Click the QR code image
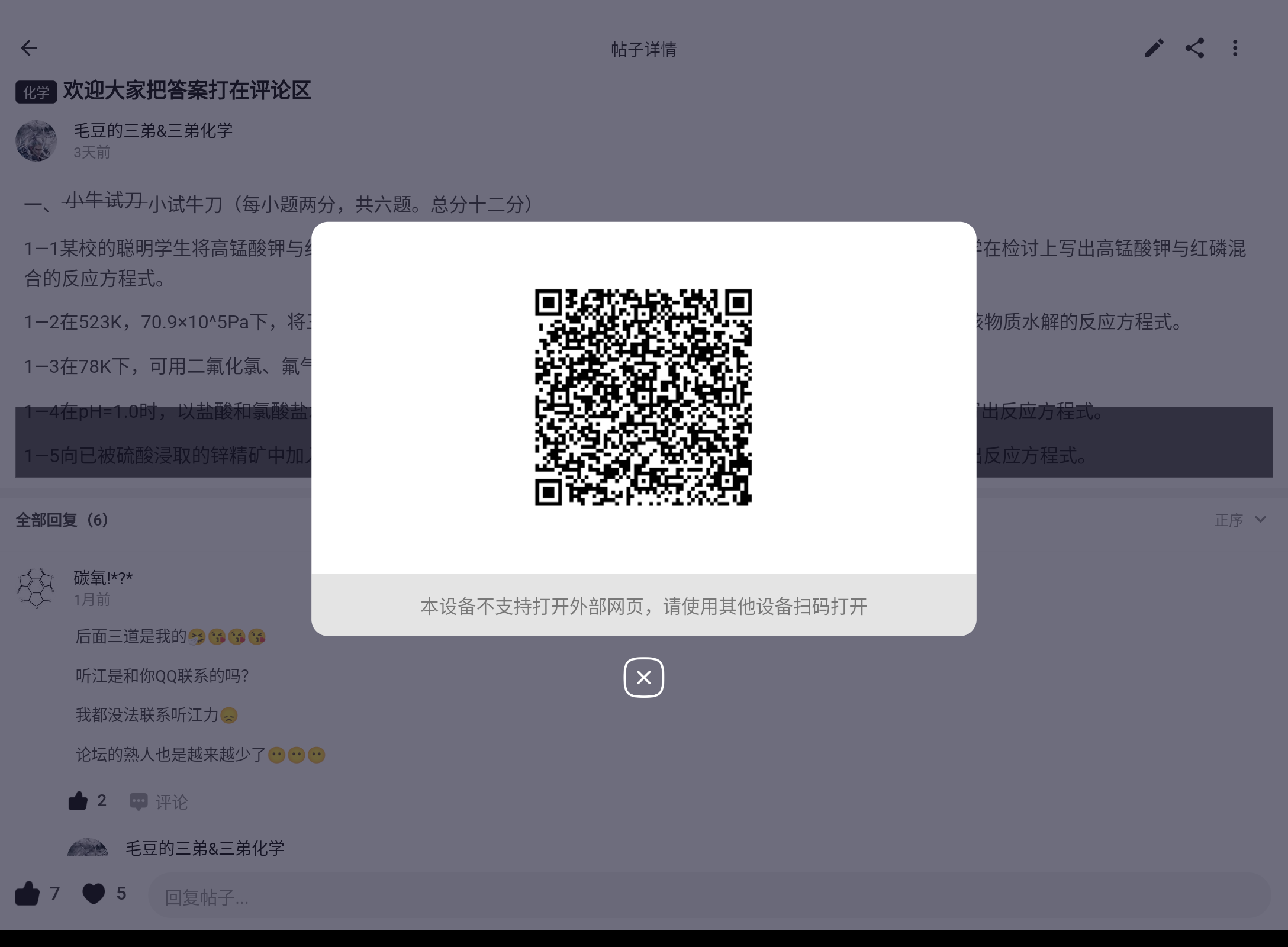The image size is (1288, 947). point(643,397)
